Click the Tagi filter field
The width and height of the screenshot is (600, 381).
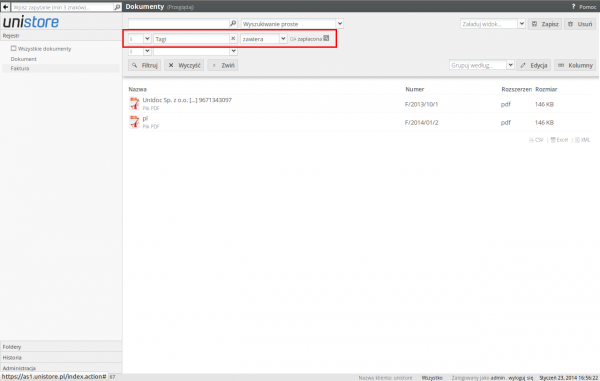(x=191, y=39)
